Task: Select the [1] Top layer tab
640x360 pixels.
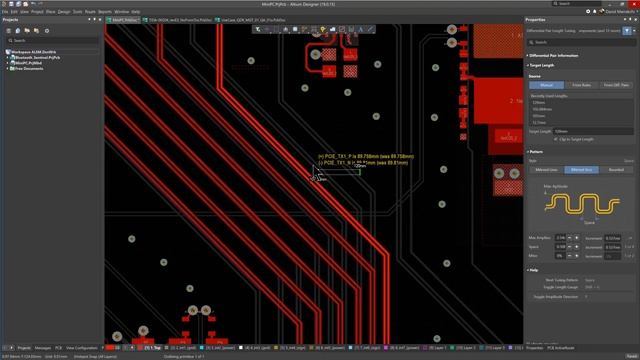Action: [150, 348]
